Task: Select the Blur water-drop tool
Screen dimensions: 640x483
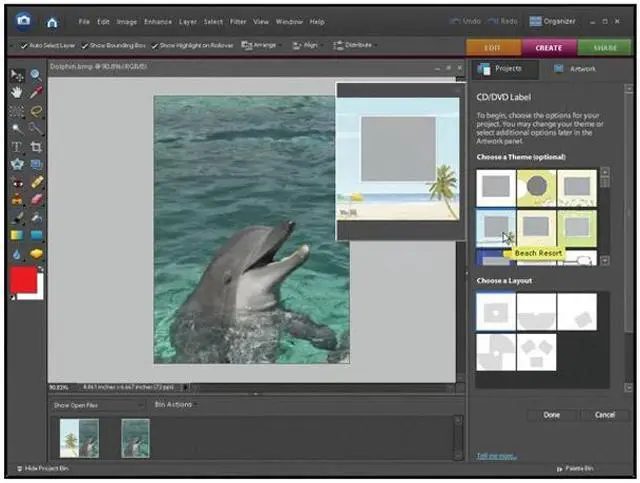Action: click(17, 254)
